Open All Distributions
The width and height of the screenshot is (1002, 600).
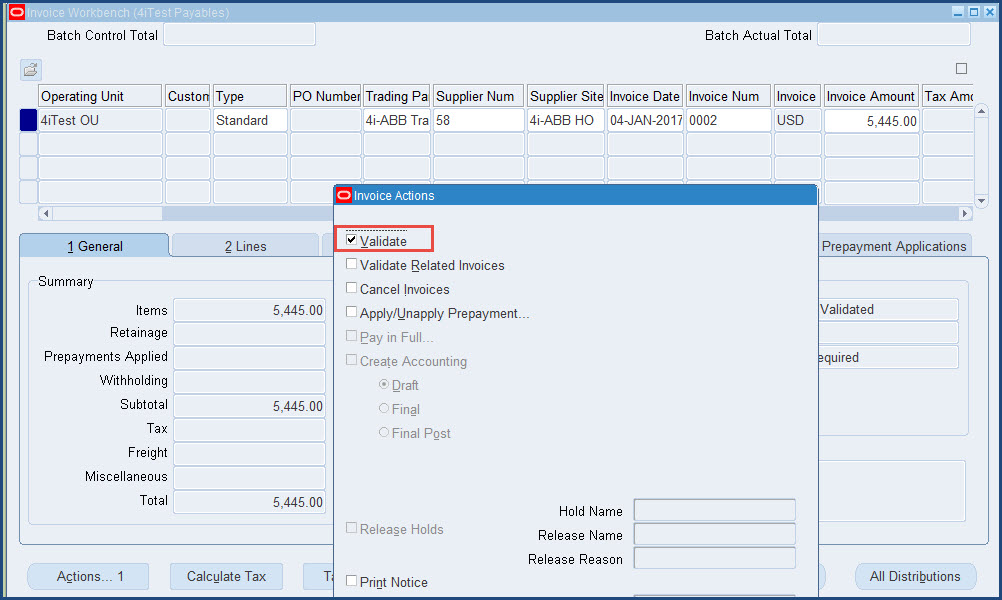[914, 576]
